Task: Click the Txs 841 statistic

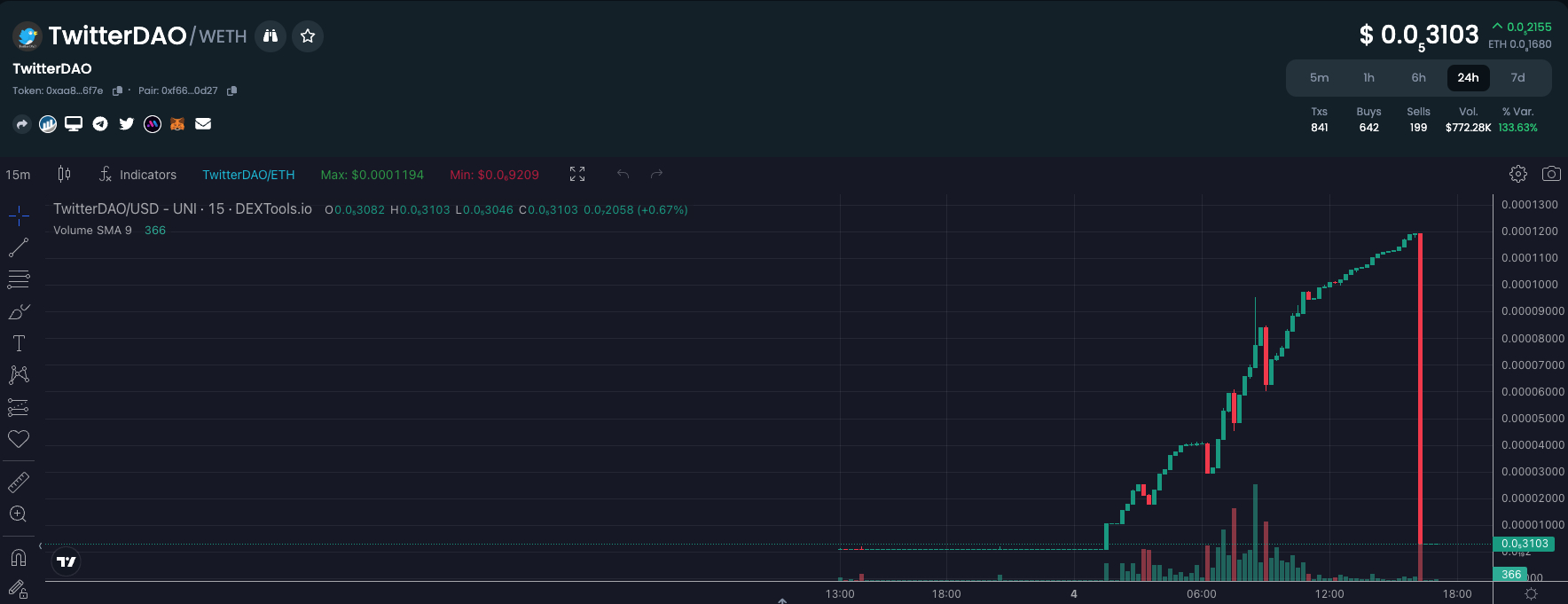Action: pyautogui.click(x=1320, y=120)
